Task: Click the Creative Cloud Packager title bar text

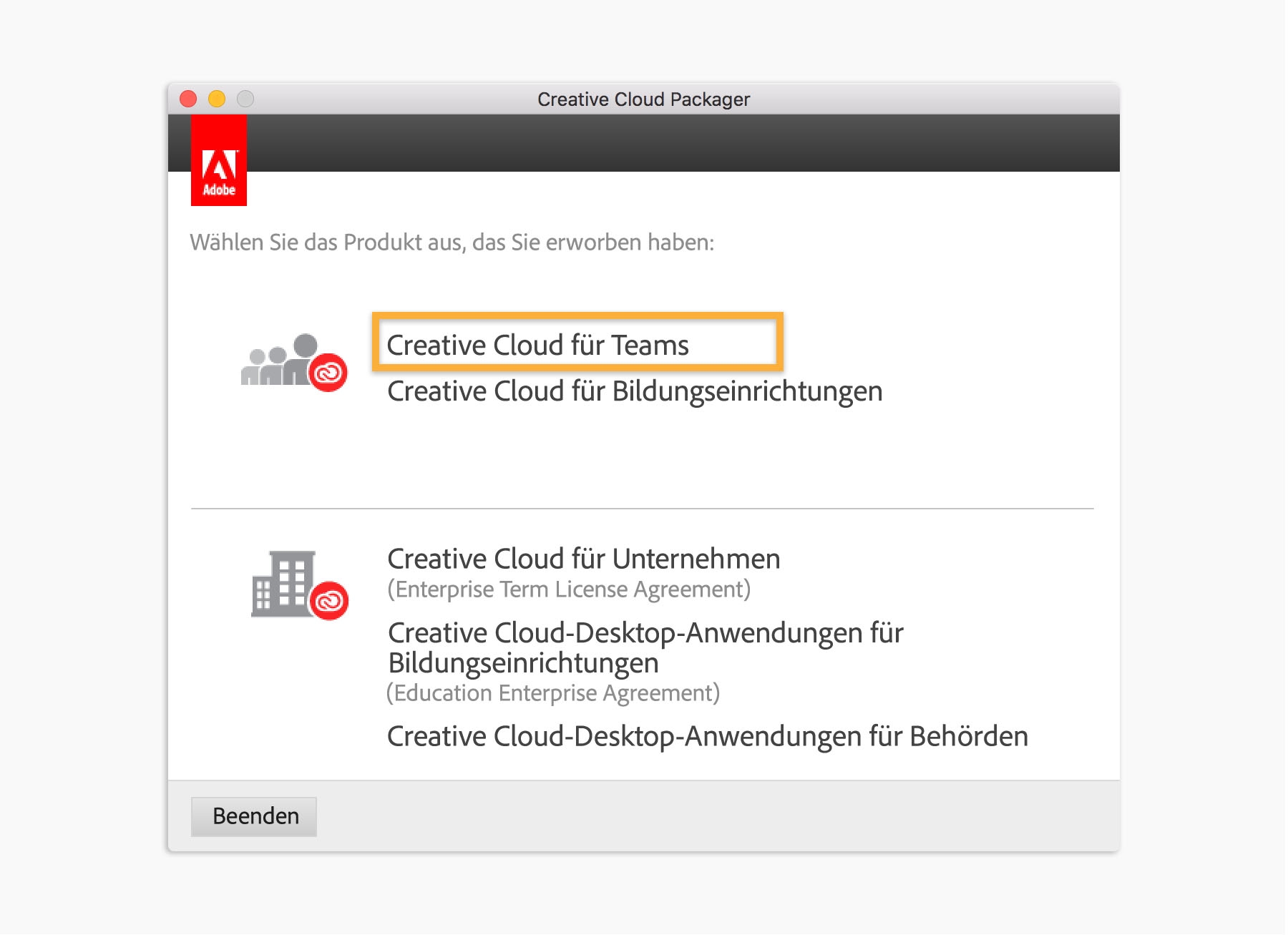Action: [x=643, y=99]
